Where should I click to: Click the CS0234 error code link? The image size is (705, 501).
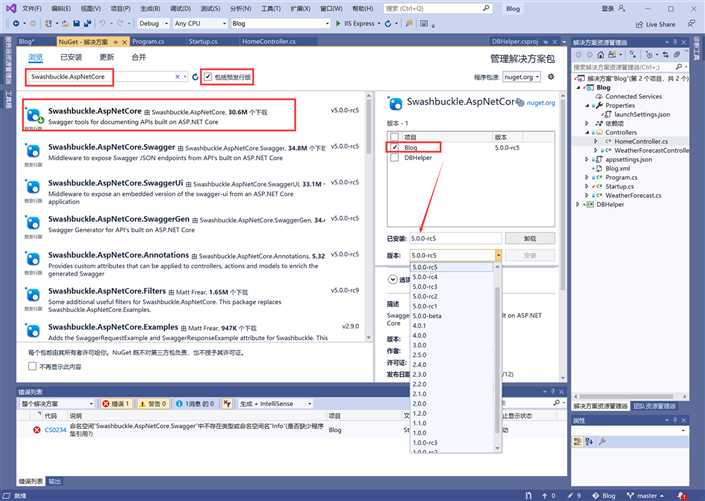(x=55, y=430)
